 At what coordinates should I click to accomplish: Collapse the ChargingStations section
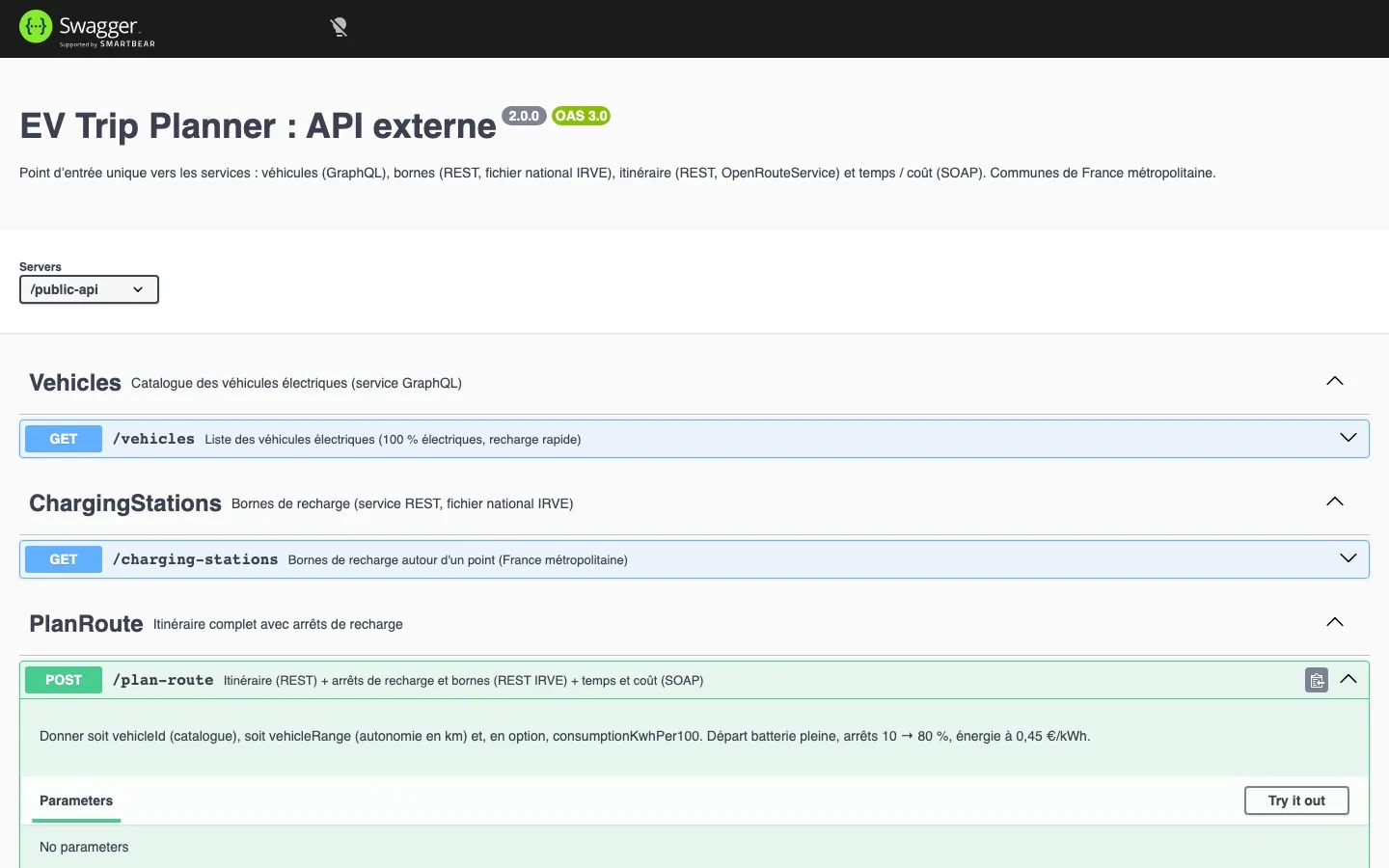[1335, 502]
